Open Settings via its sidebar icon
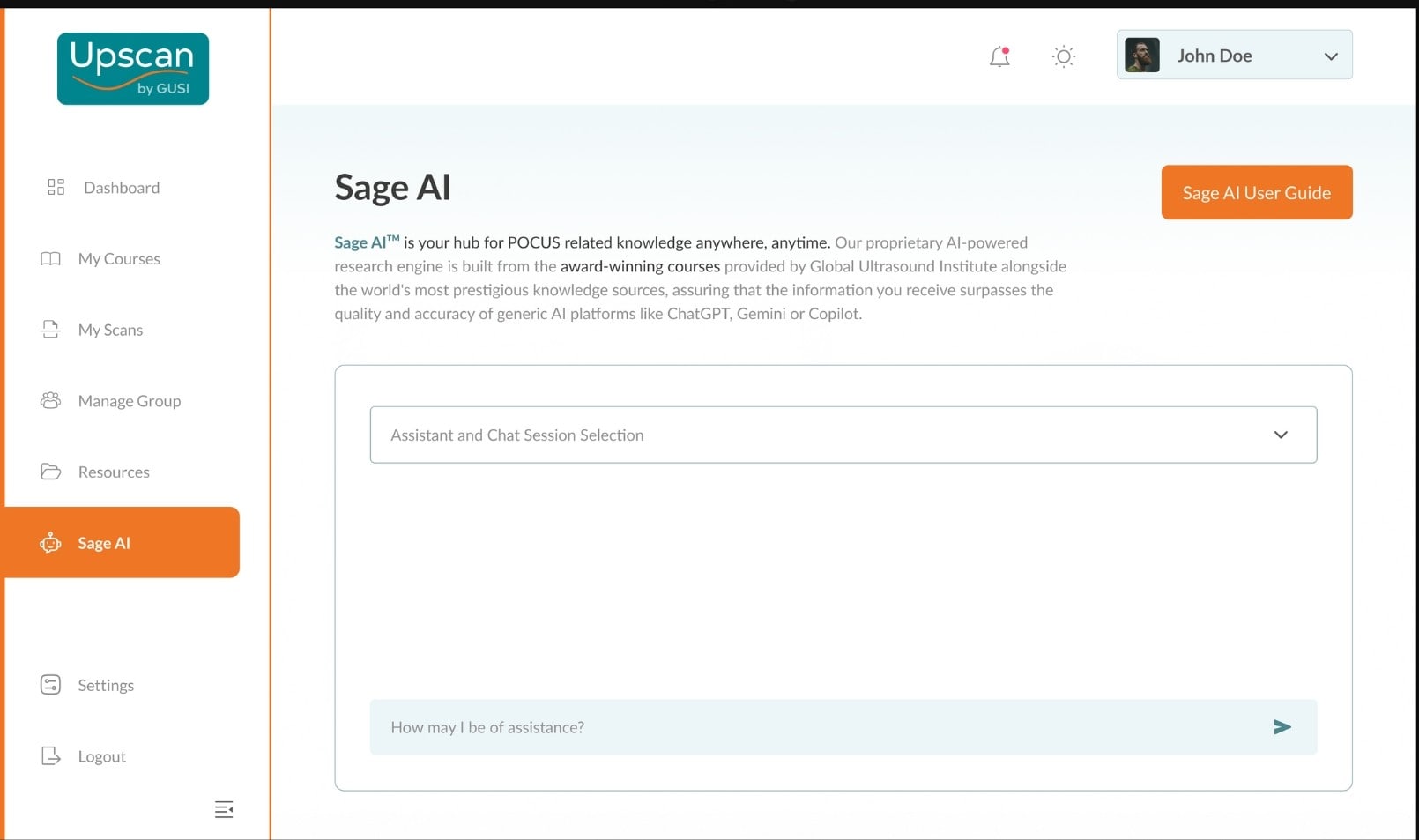 (x=50, y=685)
